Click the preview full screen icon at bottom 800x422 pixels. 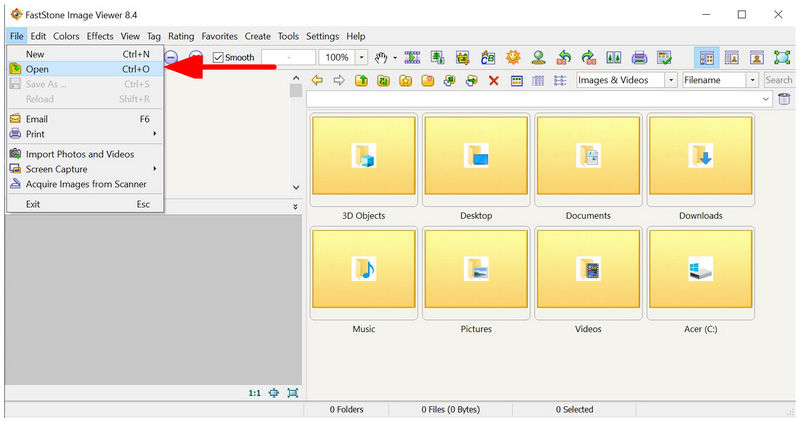click(x=292, y=393)
